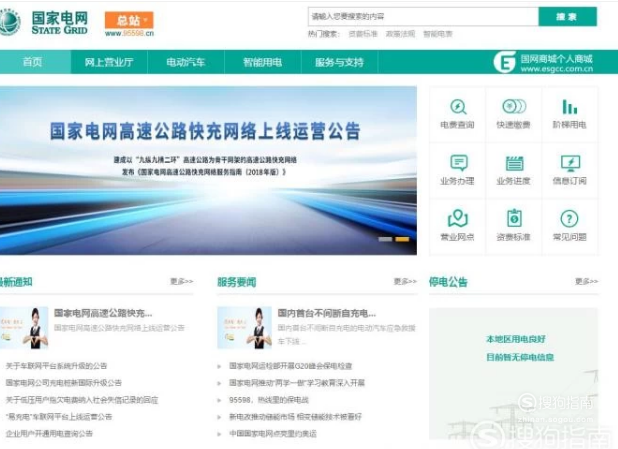Open the 资费标准 clipboard icon
The image size is (618, 449).
point(514,218)
